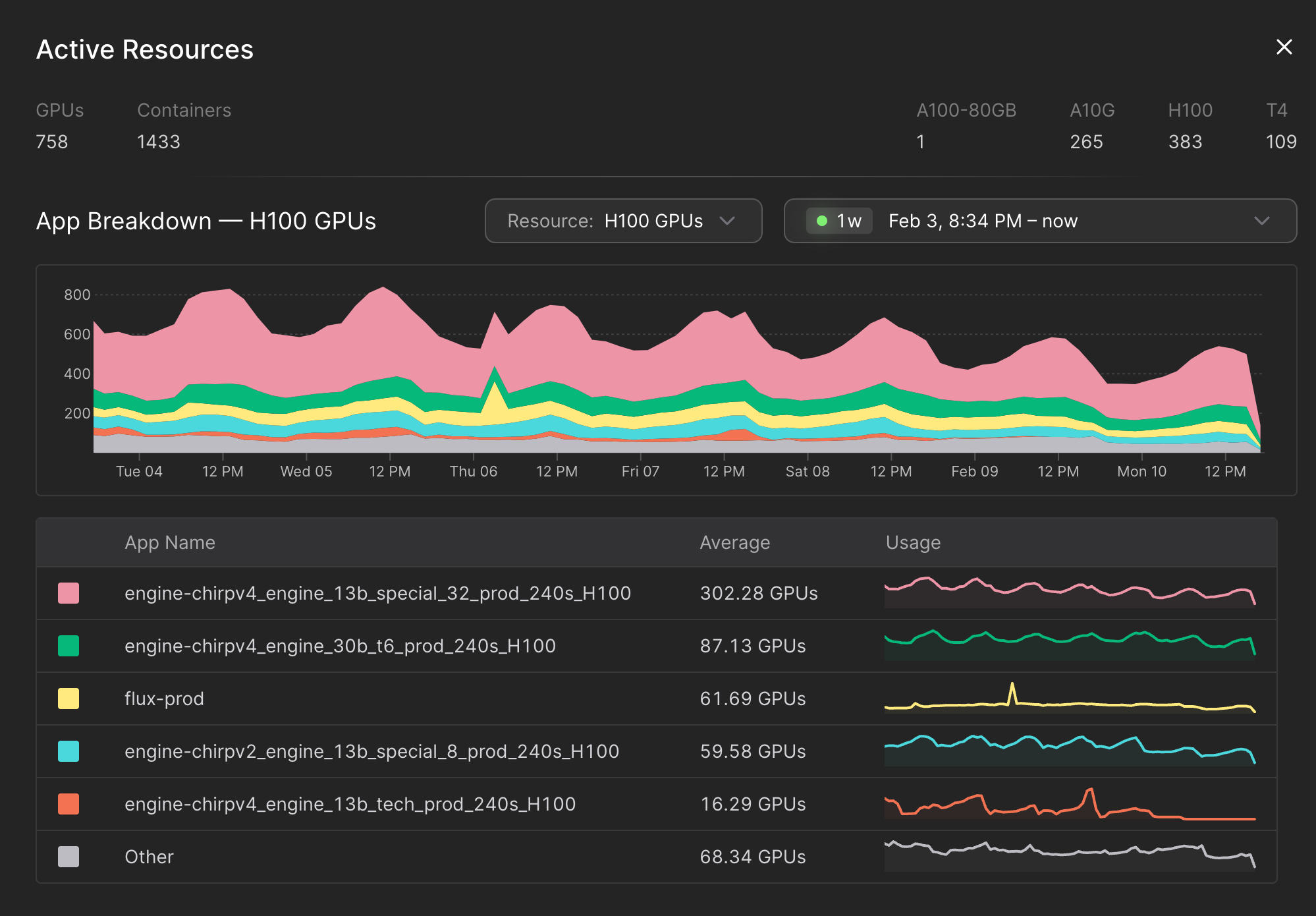Open the time range dropdown showing Feb 3
Viewport: 1316px width, 916px height.
coord(1040,221)
